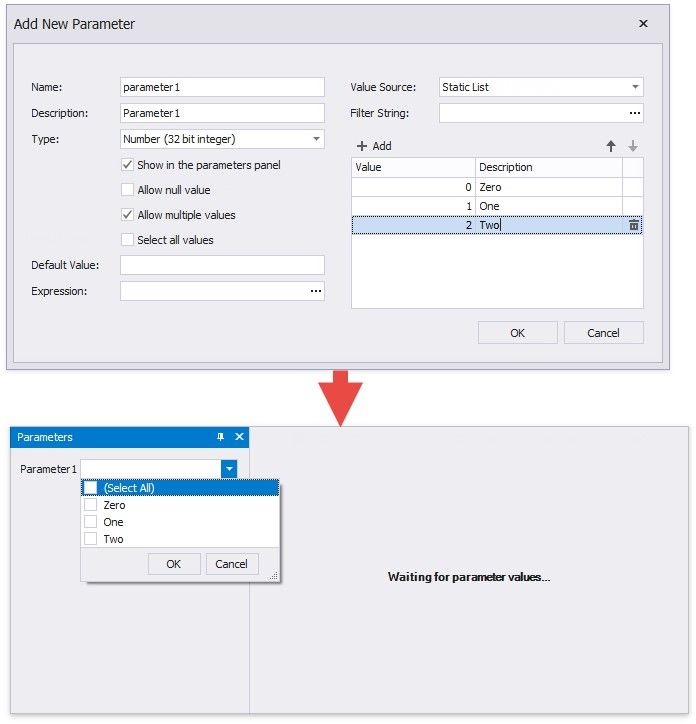Expand the Type dropdown
This screenshot has width=696, height=724.
point(316,139)
